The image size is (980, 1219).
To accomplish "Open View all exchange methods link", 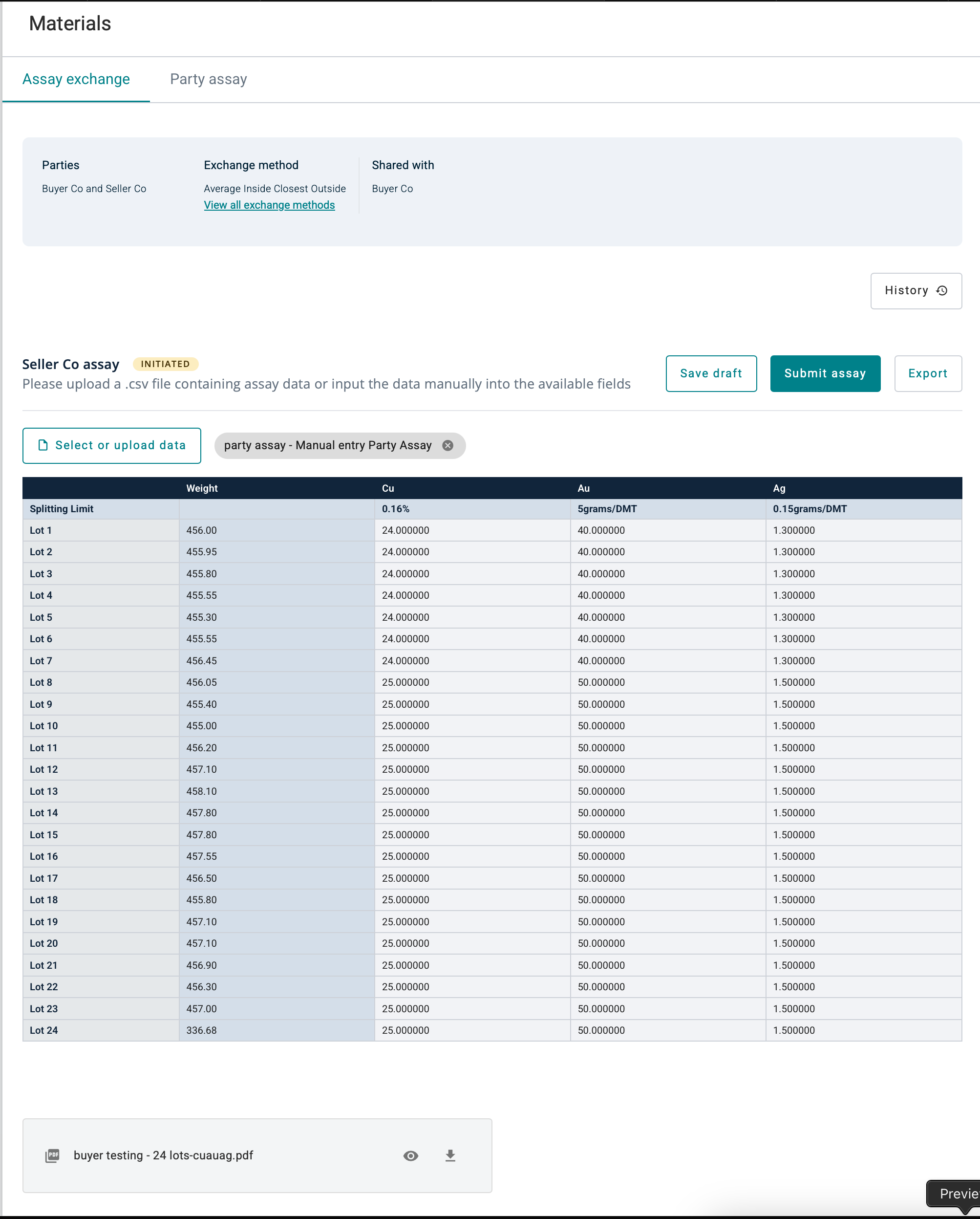I will pos(269,205).
